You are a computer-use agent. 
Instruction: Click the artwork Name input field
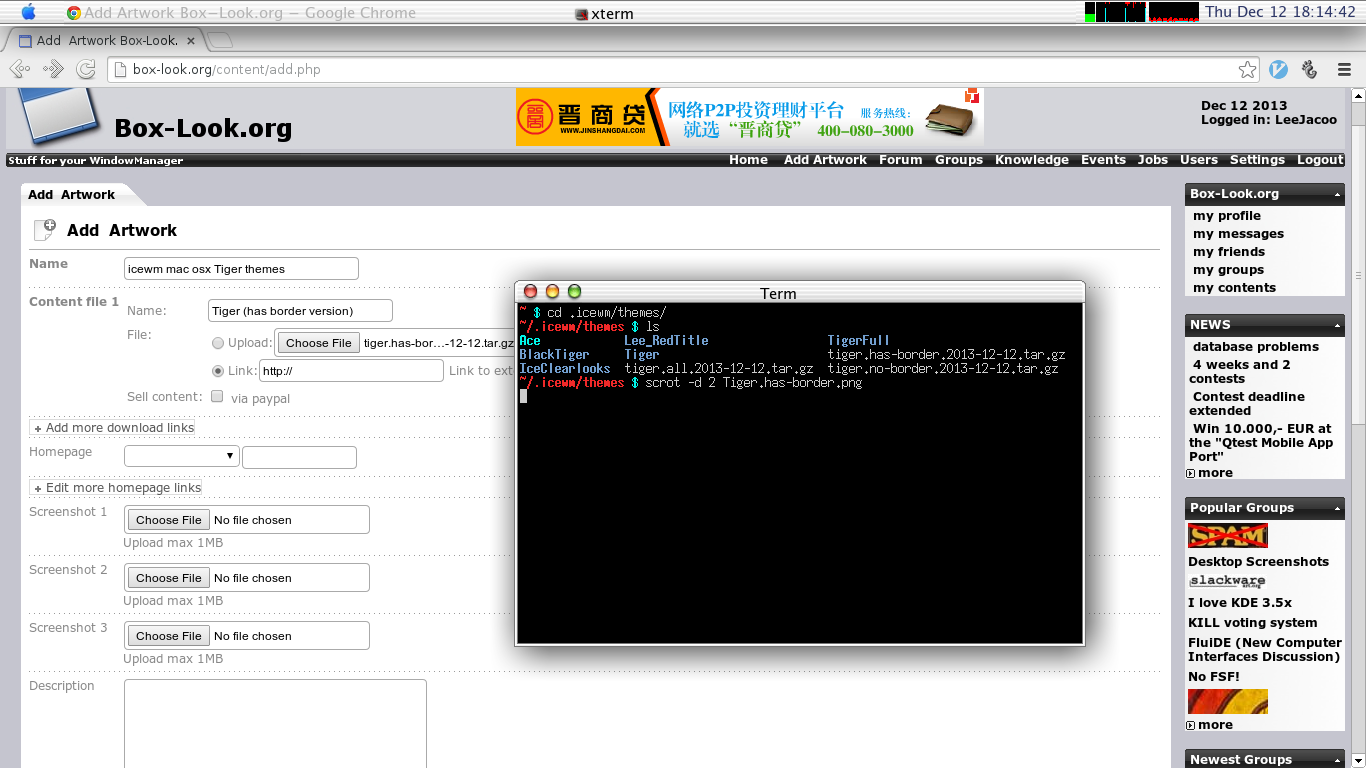pos(241,268)
